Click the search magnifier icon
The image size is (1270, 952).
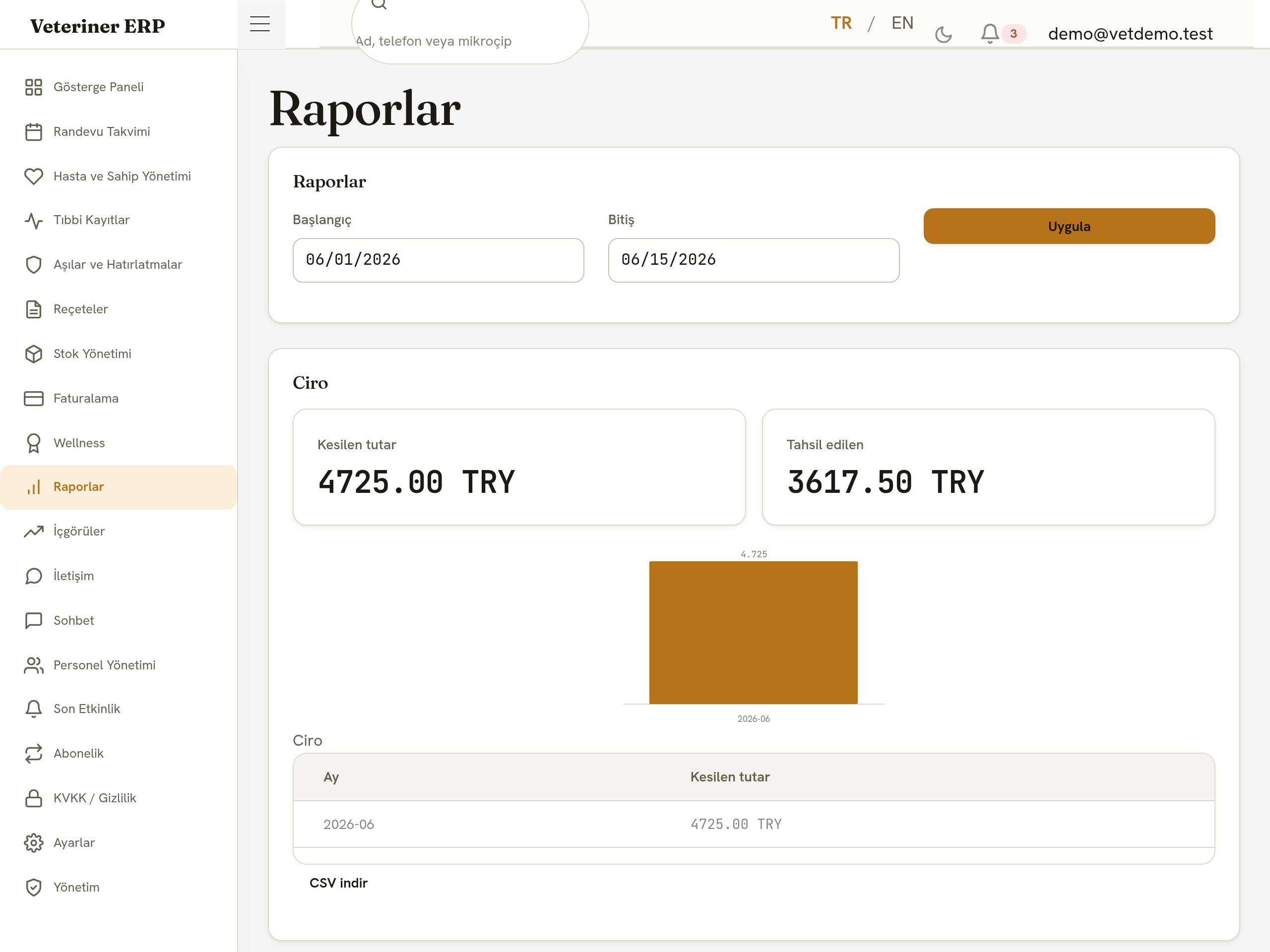point(379,3)
